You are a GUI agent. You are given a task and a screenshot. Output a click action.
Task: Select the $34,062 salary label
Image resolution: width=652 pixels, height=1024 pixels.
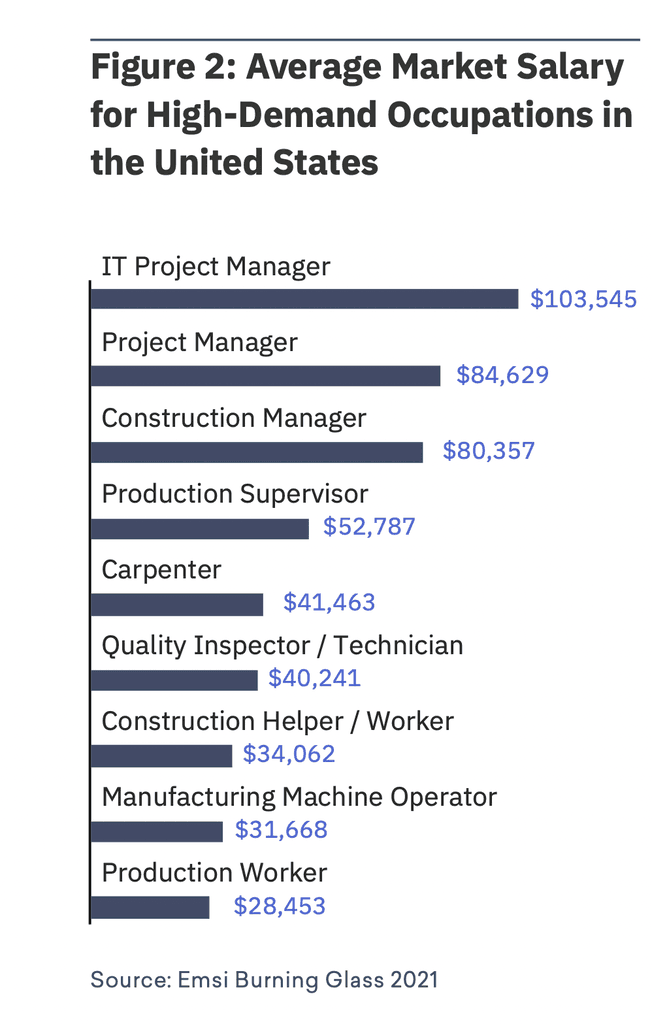pyautogui.click(x=289, y=755)
